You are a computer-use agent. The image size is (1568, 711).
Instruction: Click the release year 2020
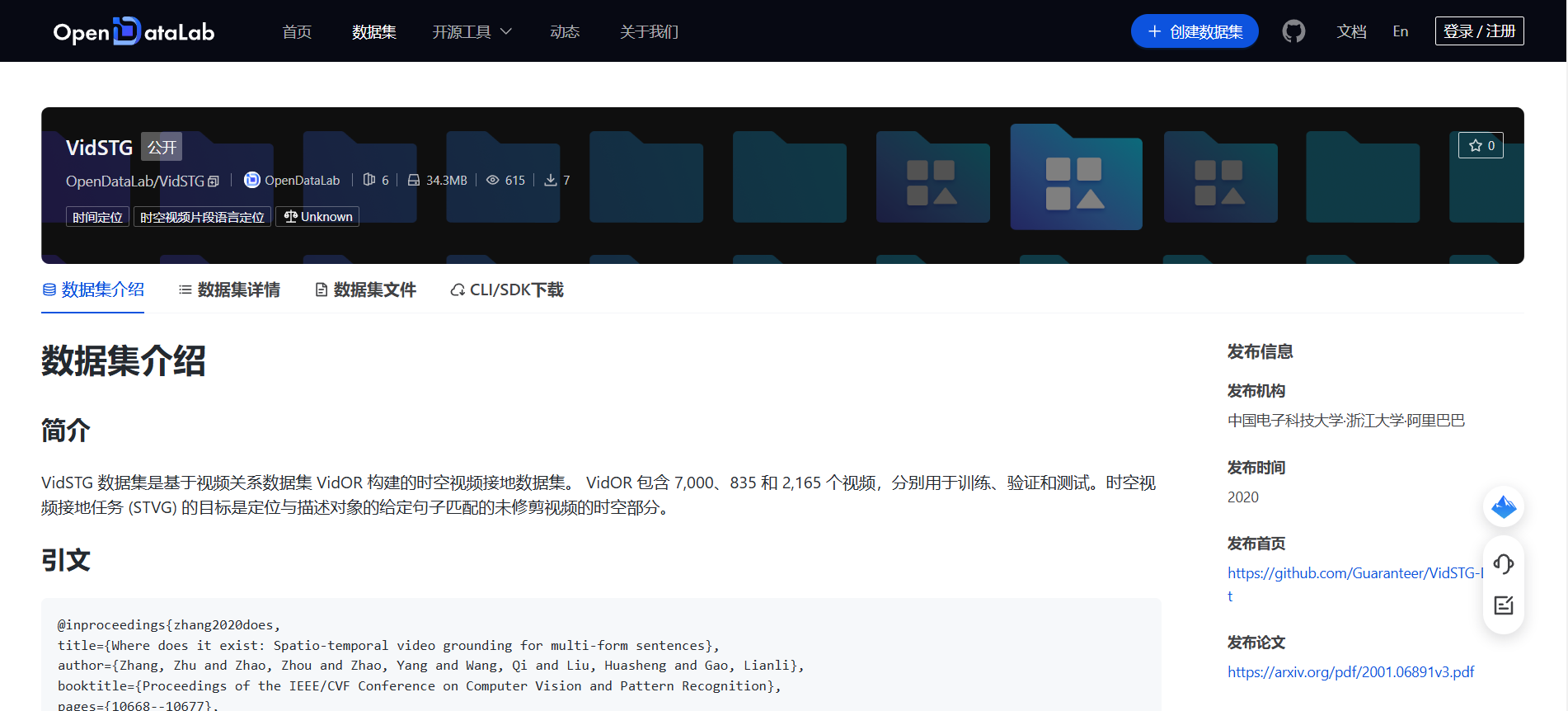point(1243,497)
